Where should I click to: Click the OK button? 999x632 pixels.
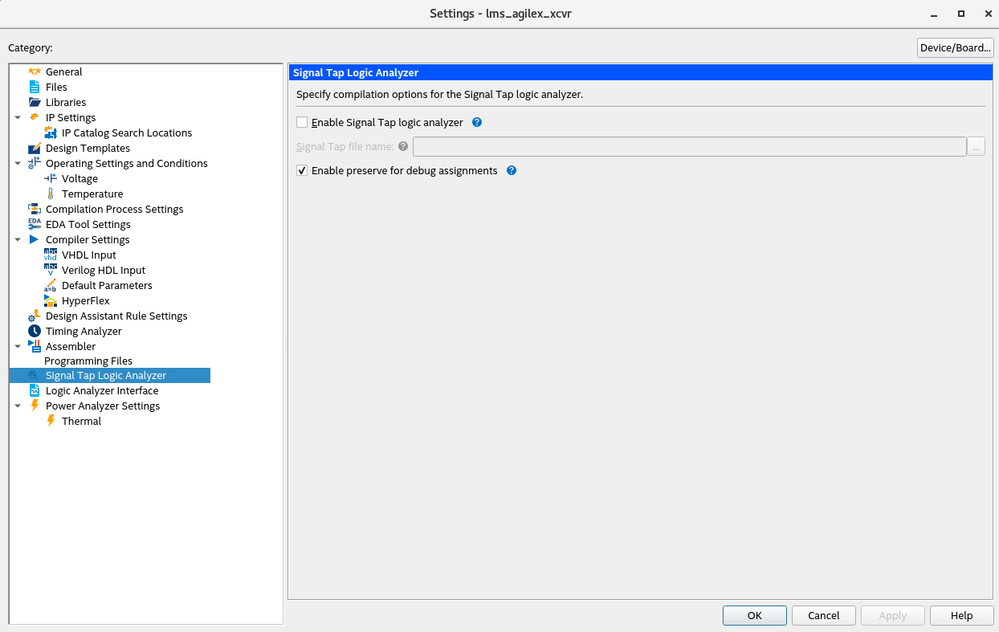click(754, 615)
